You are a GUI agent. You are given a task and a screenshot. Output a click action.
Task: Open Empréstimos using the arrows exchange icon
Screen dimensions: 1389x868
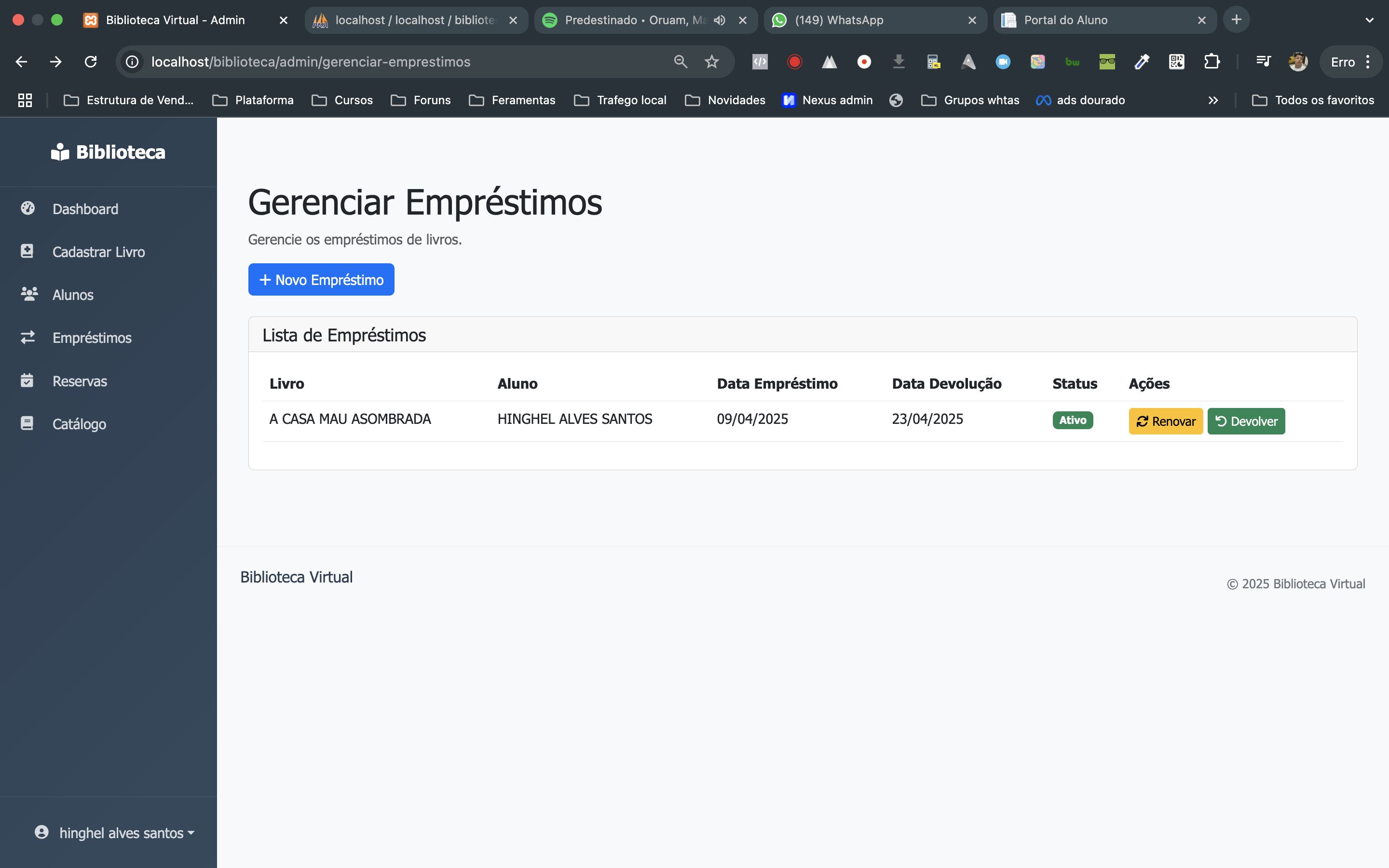(28, 337)
